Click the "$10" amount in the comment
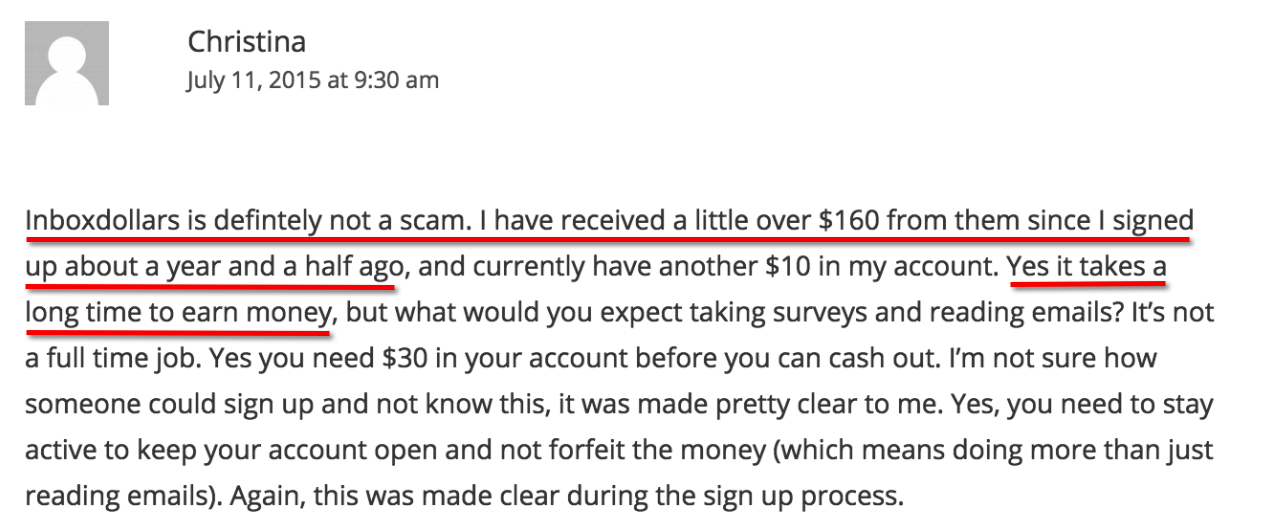The width and height of the screenshot is (1262, 530). coord(763,268)
